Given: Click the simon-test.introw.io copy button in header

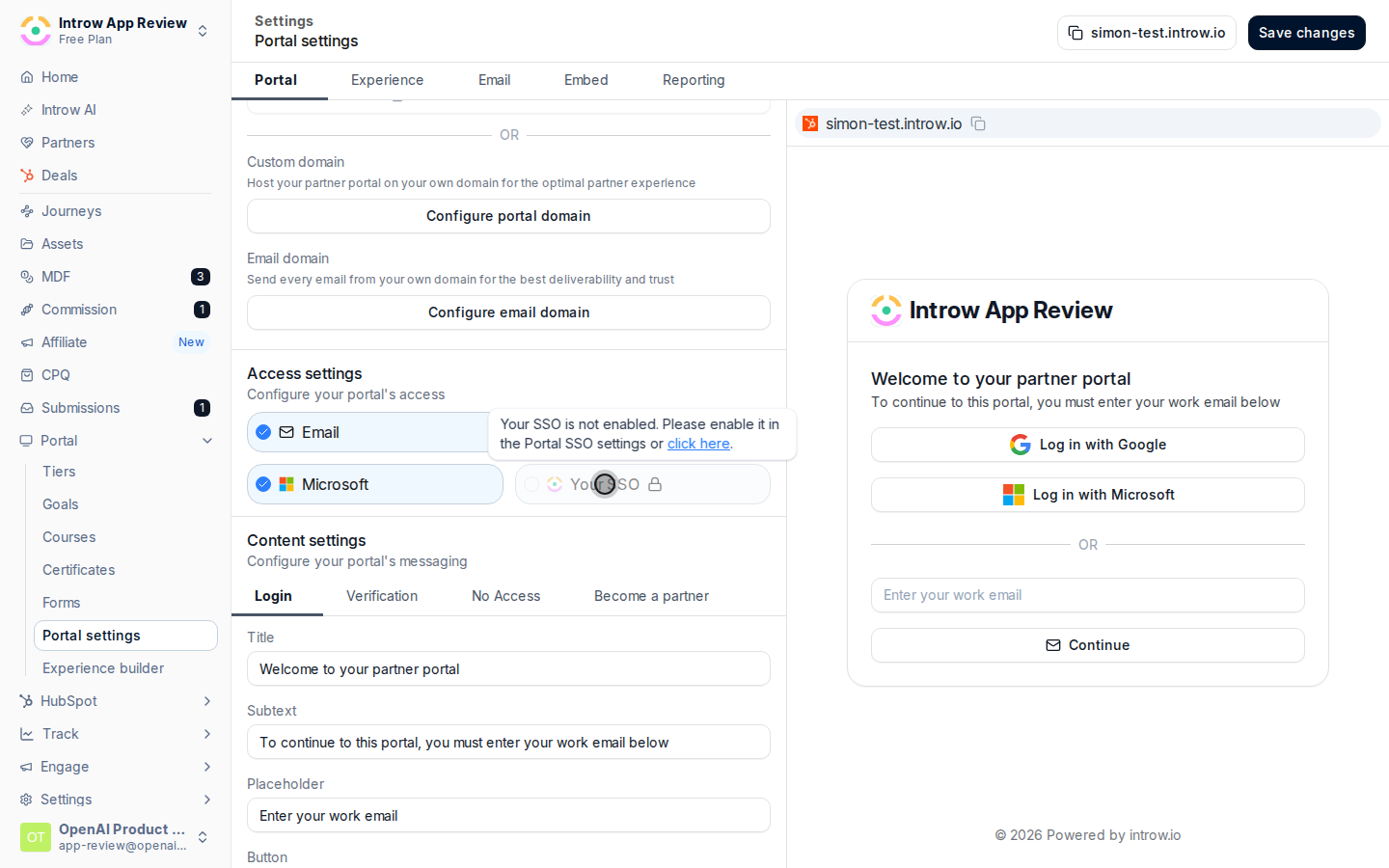Looking at the screenshot, I should pos(1146,33).
